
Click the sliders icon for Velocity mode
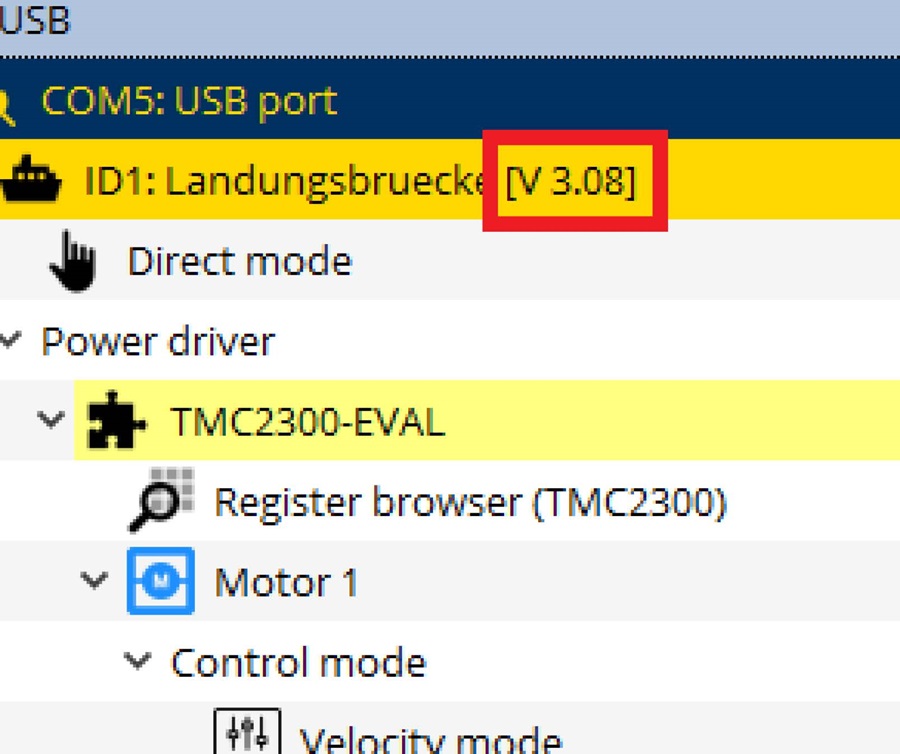click(247, 735)
